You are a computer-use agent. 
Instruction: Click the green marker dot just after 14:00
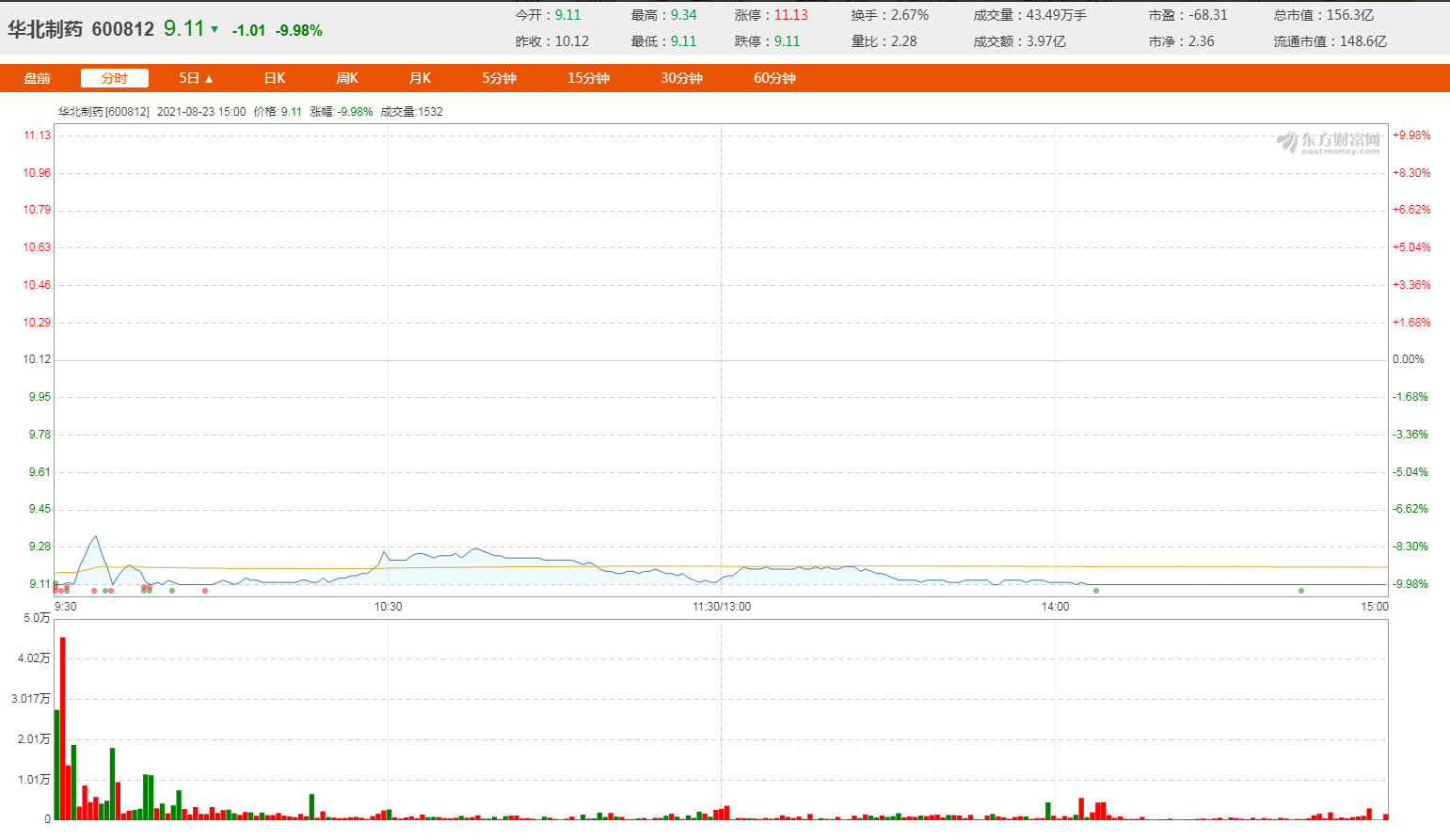pos(1096,591)
